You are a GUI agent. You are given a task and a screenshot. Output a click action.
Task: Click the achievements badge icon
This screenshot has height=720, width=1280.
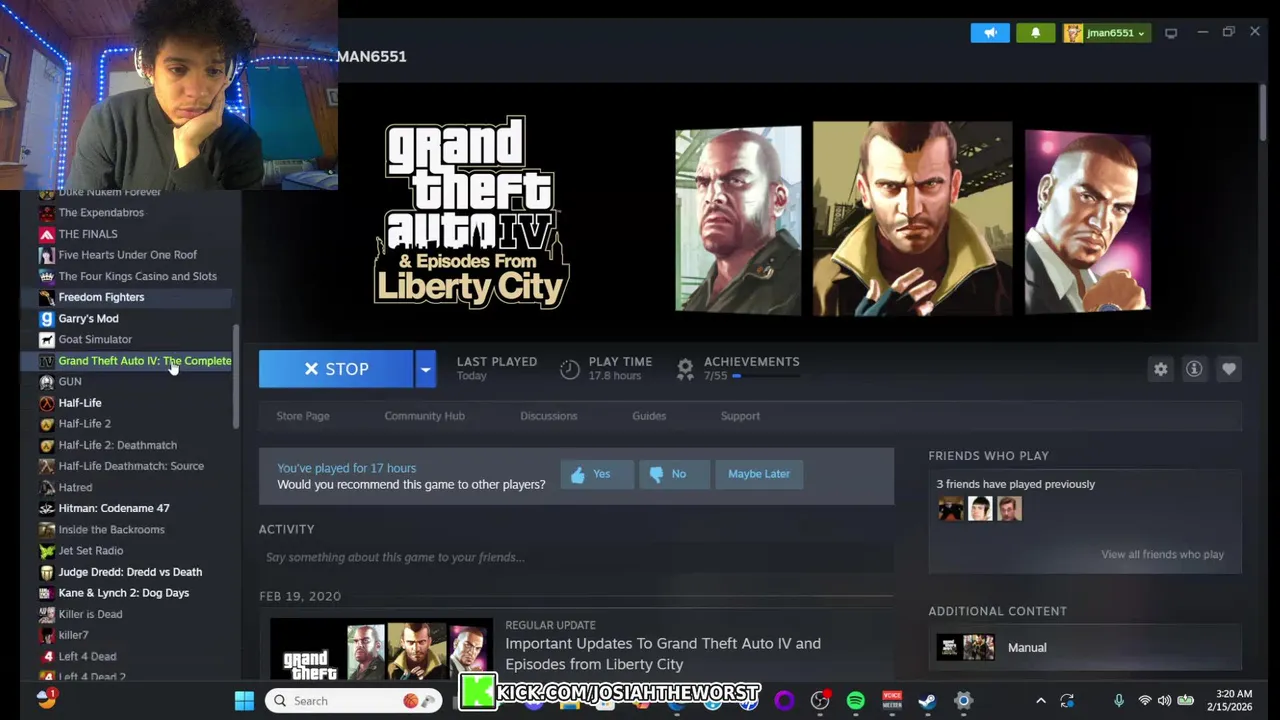pos(685,369)
